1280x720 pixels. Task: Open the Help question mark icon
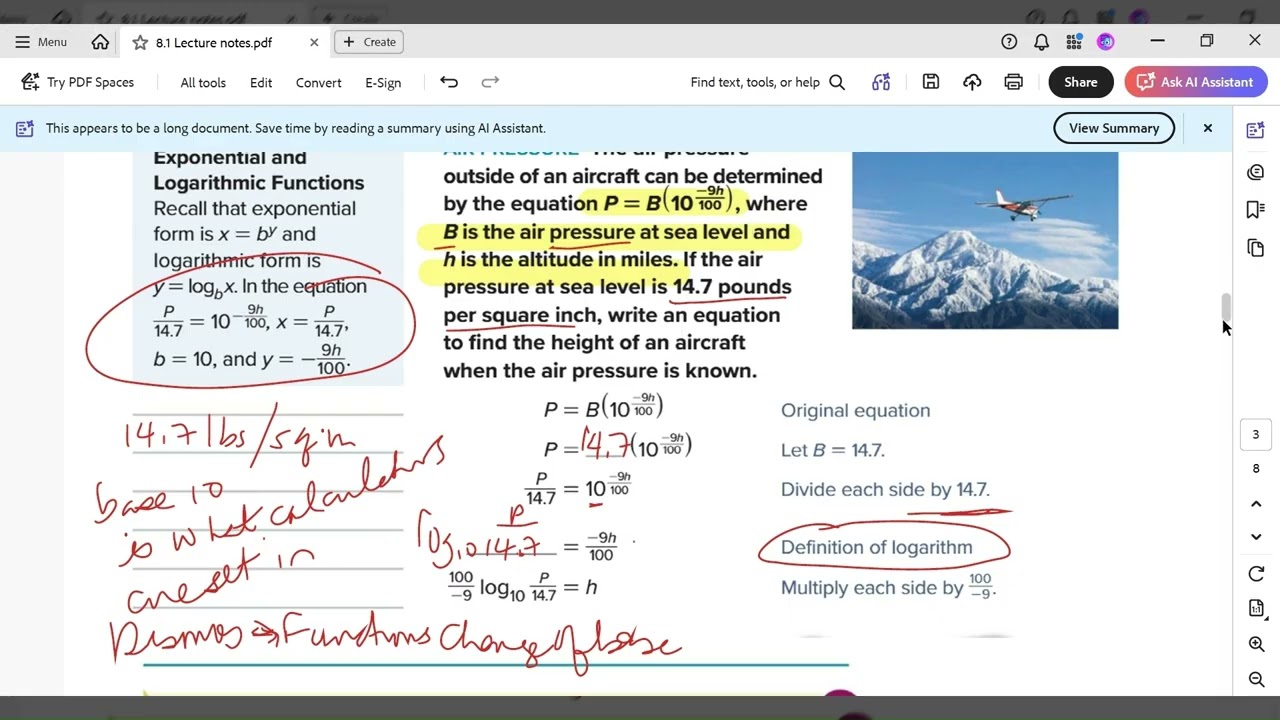click(x=1009, y=42)
